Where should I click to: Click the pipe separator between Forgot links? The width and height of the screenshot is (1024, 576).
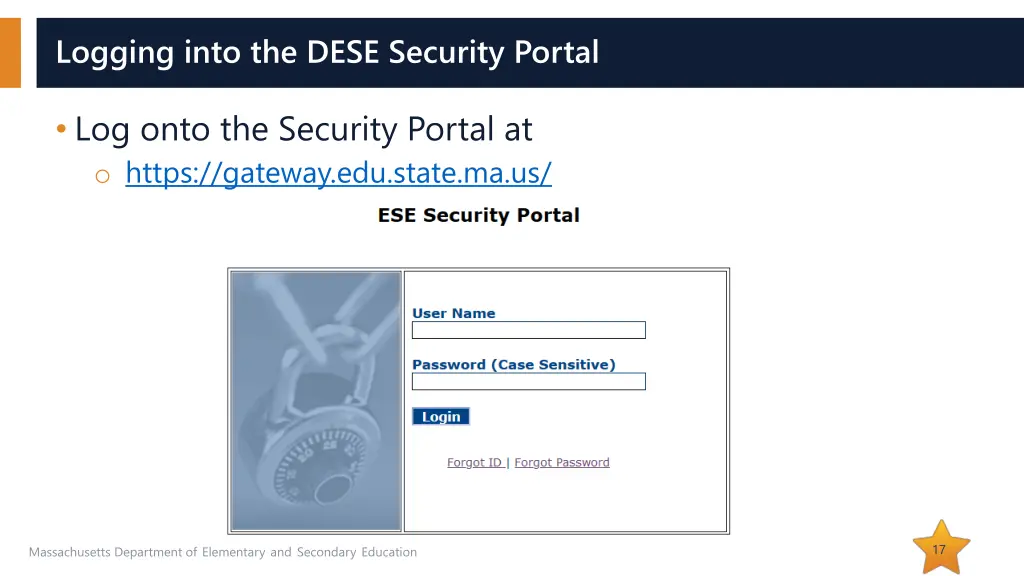[x=508, y=463]
